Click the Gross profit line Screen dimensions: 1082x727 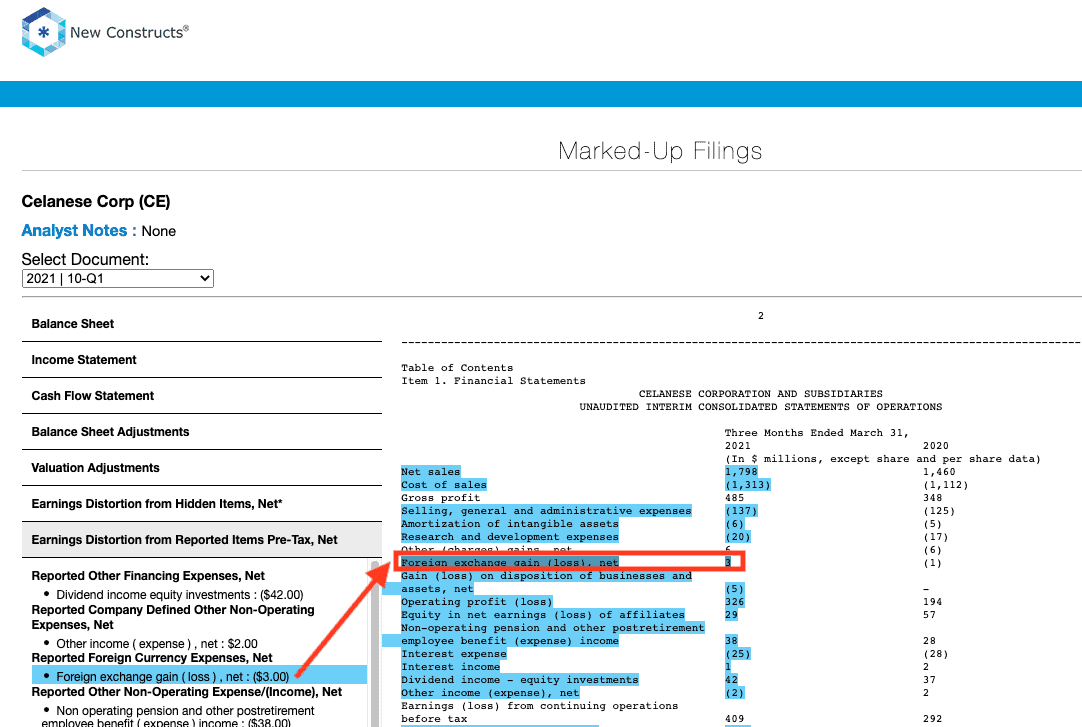click(440, 498)
